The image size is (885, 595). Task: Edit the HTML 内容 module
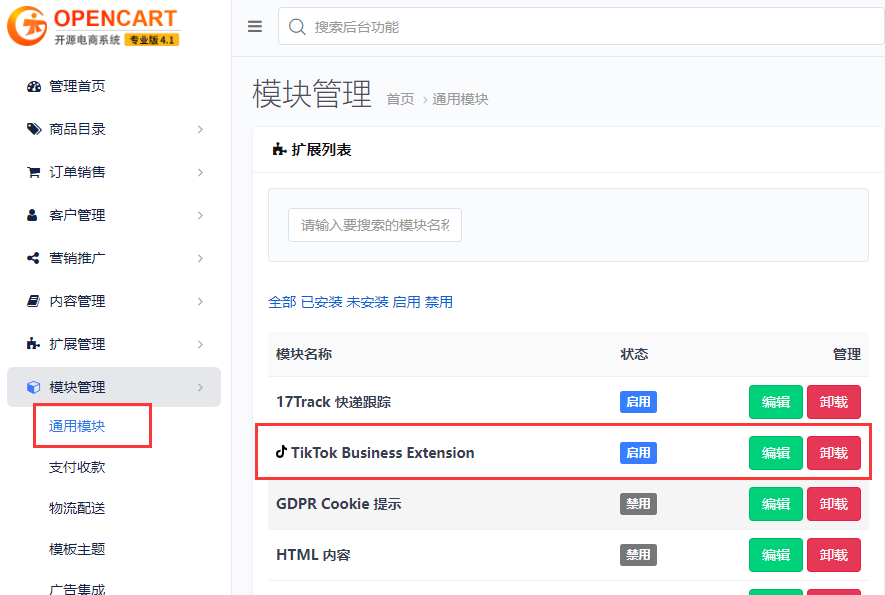pos(776,555)
